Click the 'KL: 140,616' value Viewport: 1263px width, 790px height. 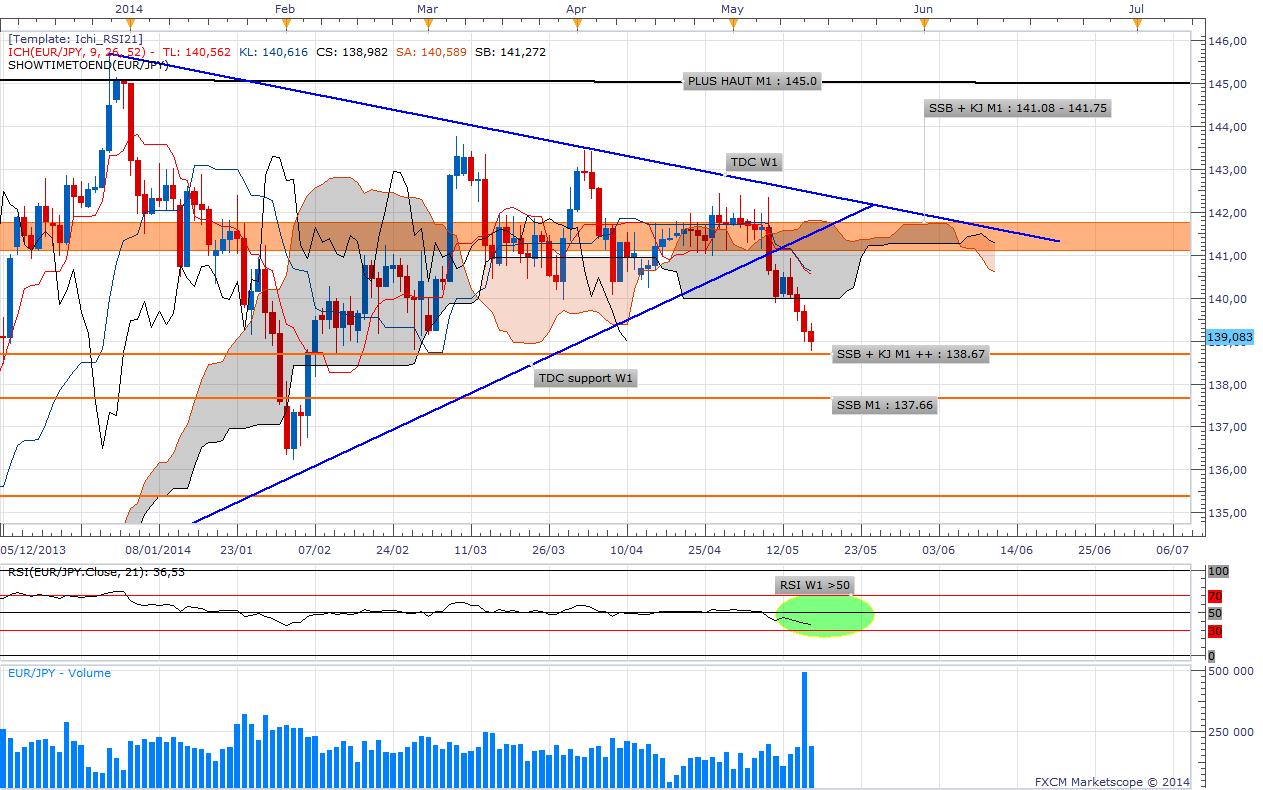click(x=274, y=52)
